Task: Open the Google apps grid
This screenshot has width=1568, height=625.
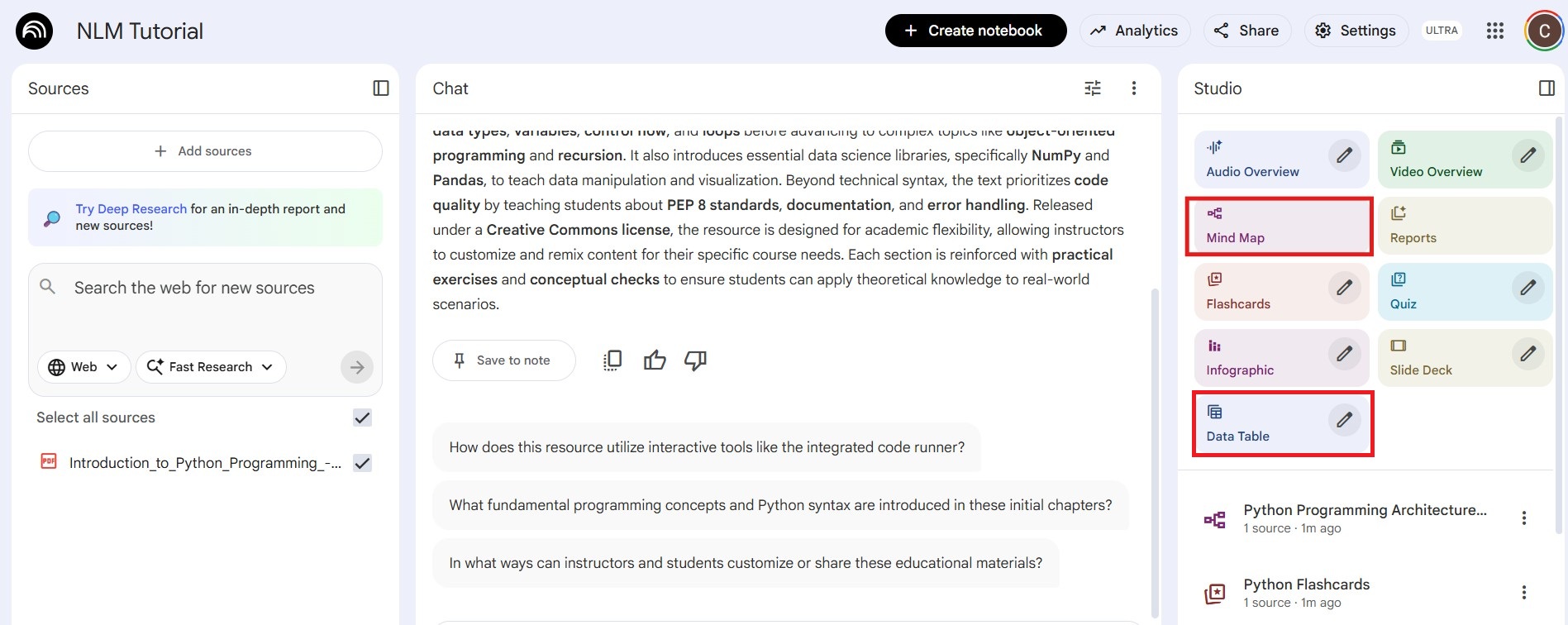Action: pyautogui.click(x=1495, y=31)
